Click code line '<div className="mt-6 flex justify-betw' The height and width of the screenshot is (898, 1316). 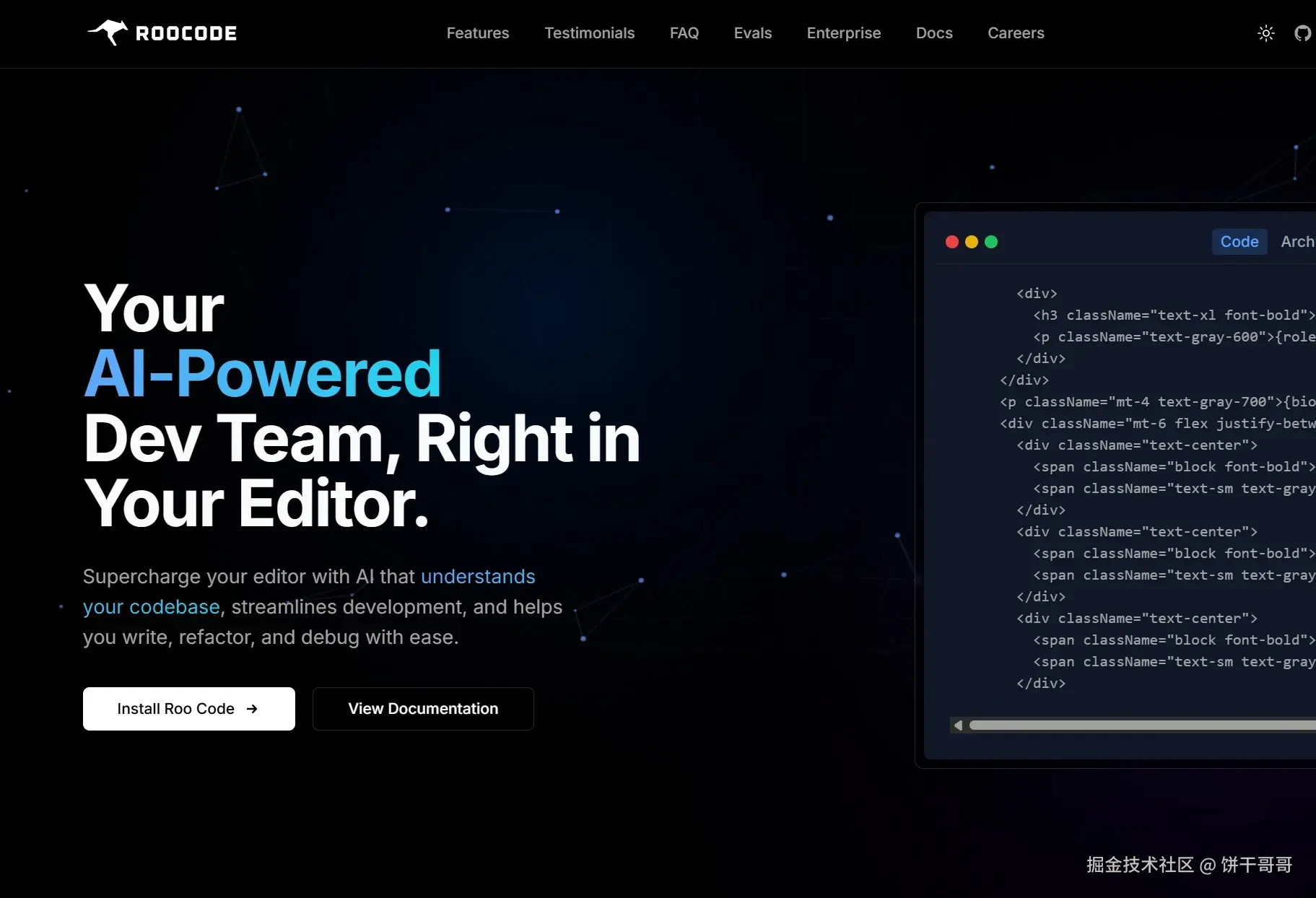coord(1157,423)
